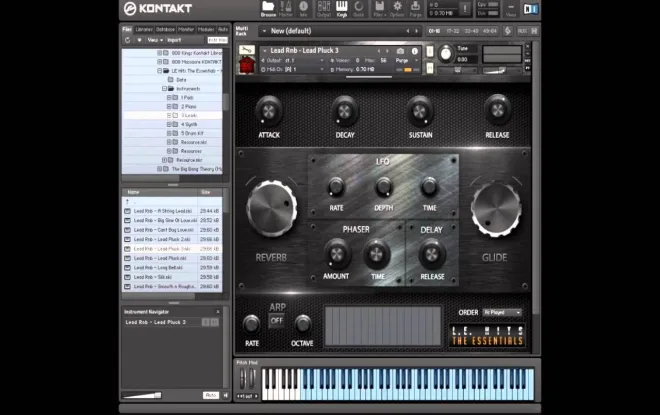Viewport: 660px width, 415px height.
Task: Switch to the Files tab
Action: click(x=127, y=29)
